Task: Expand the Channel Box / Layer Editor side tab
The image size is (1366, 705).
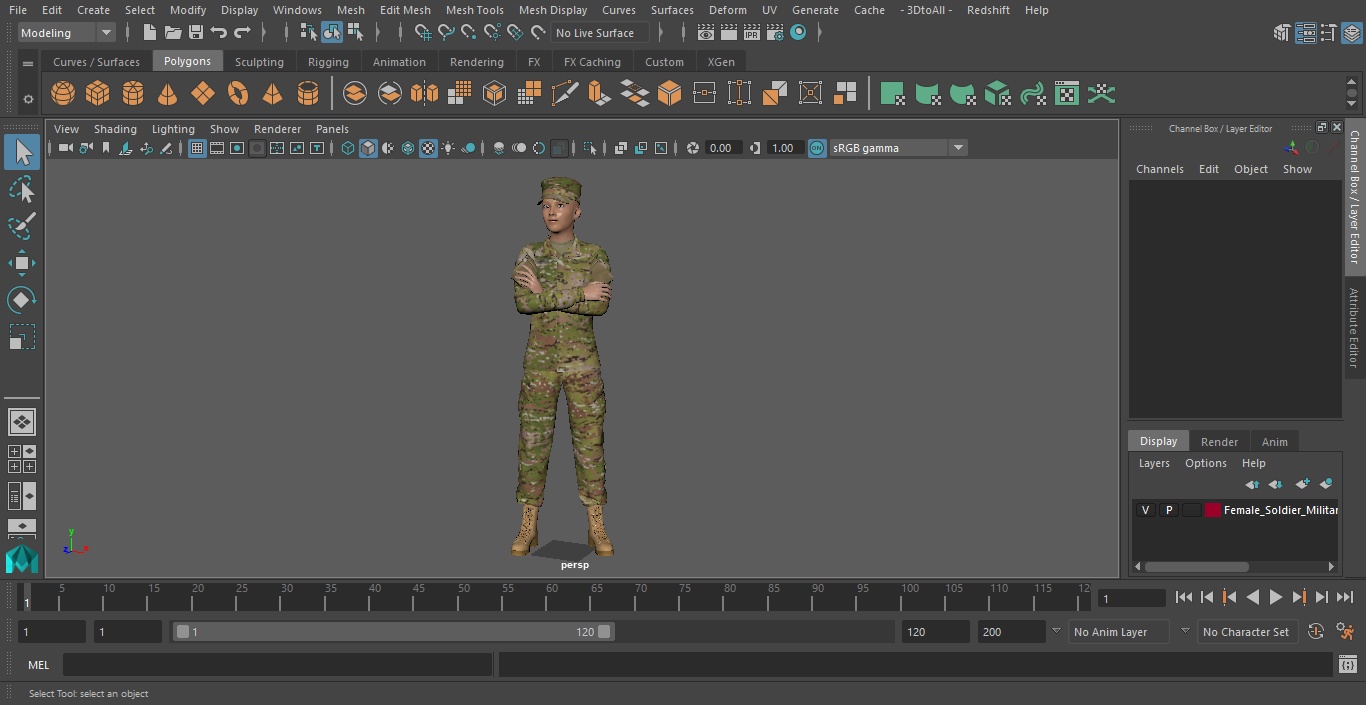Action: [1354, 197]
